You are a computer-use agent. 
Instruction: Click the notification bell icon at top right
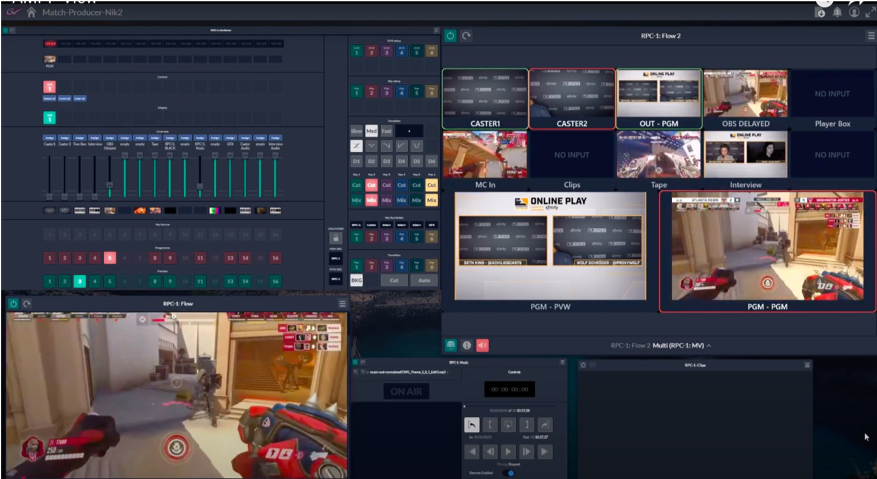[x=837, y=12]
